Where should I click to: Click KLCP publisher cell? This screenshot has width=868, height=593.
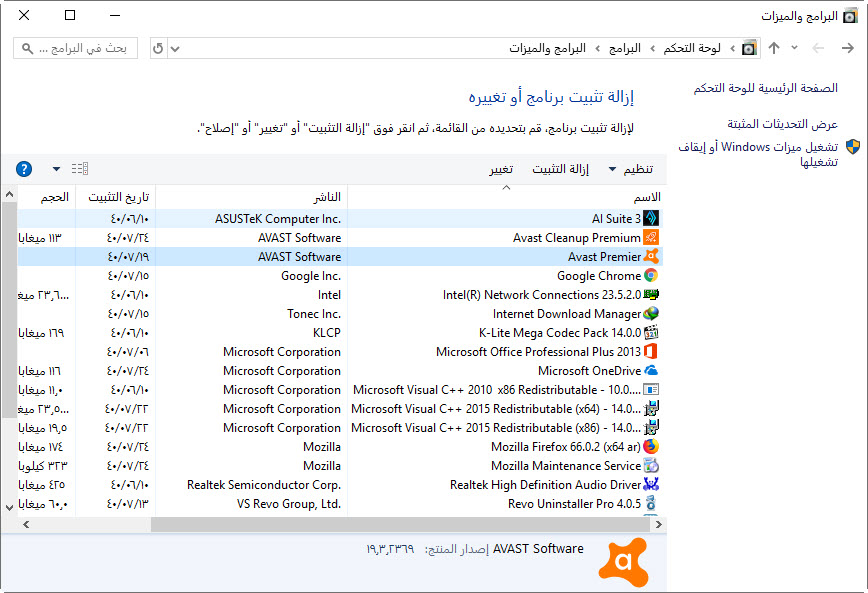click(x=326, y=333)
